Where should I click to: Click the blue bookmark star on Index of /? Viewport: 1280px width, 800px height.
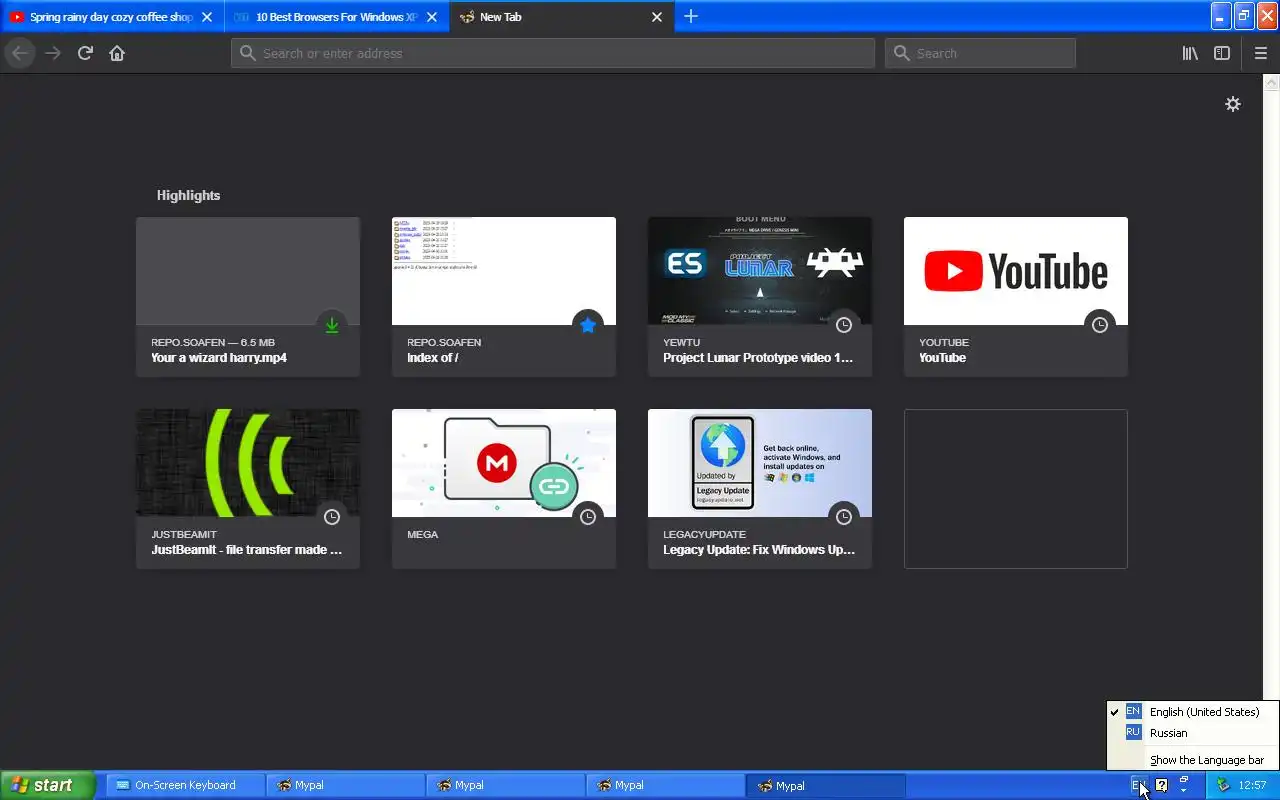click(x=588, y=325)
